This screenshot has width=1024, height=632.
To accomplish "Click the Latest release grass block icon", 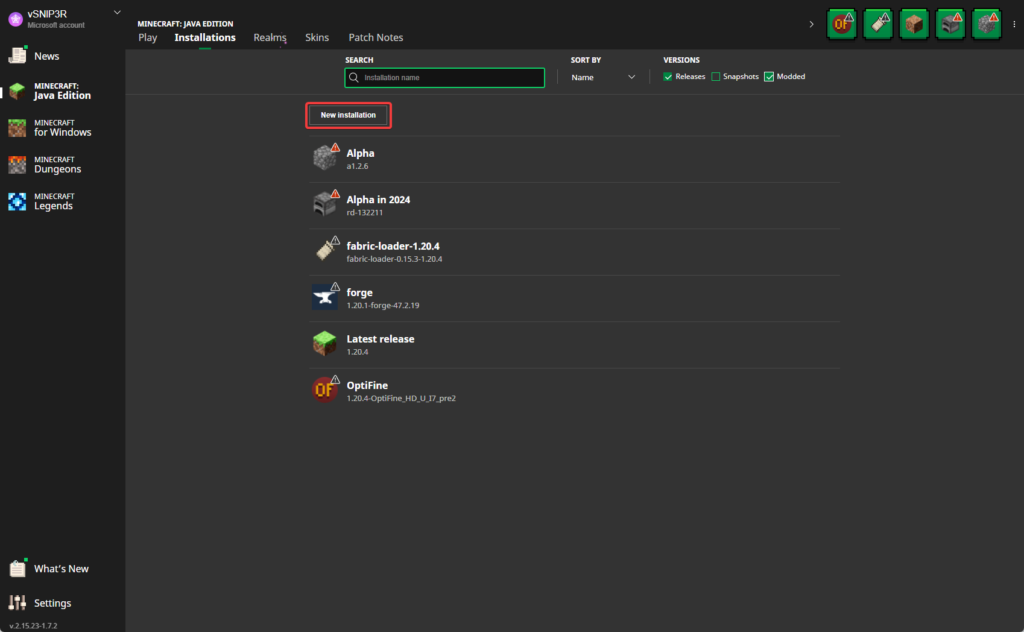I will click(324, 342).
